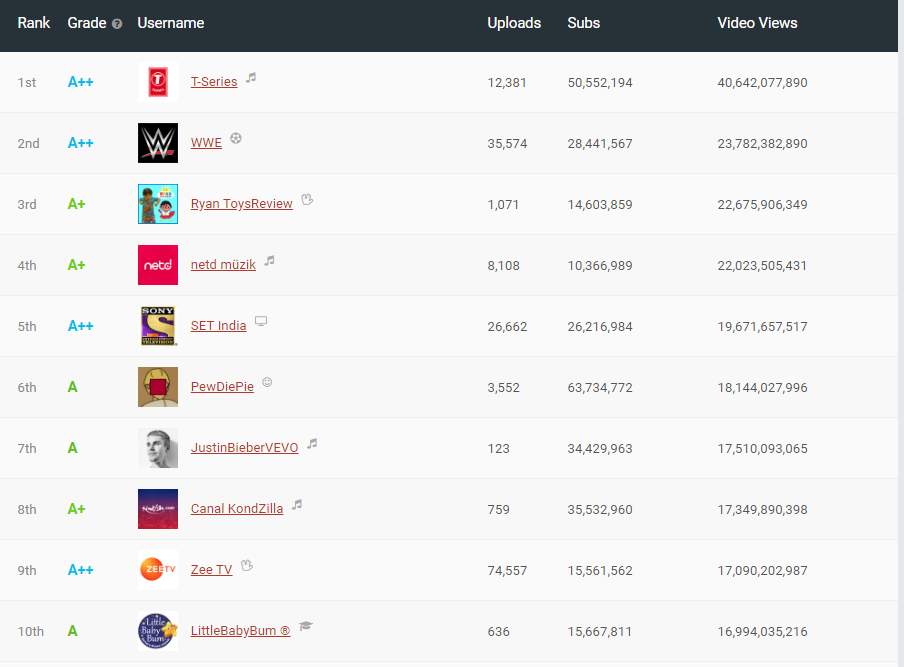Select the A grade in PewDiePie row
Image resolution: width=904 pixels, height=667 pixels.
click(x=73, y=387)
